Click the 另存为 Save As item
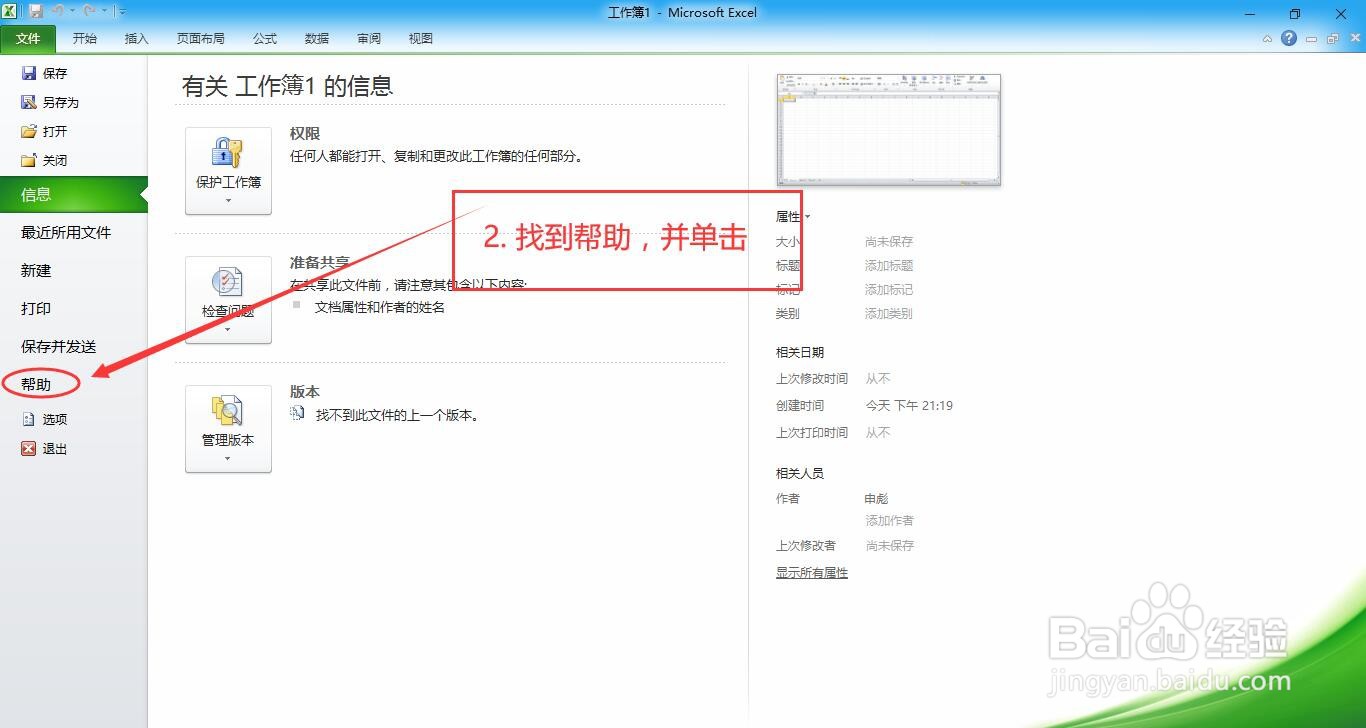This screenshot has height=728, width=1366. pyautogui.click(x=50, y=102)
